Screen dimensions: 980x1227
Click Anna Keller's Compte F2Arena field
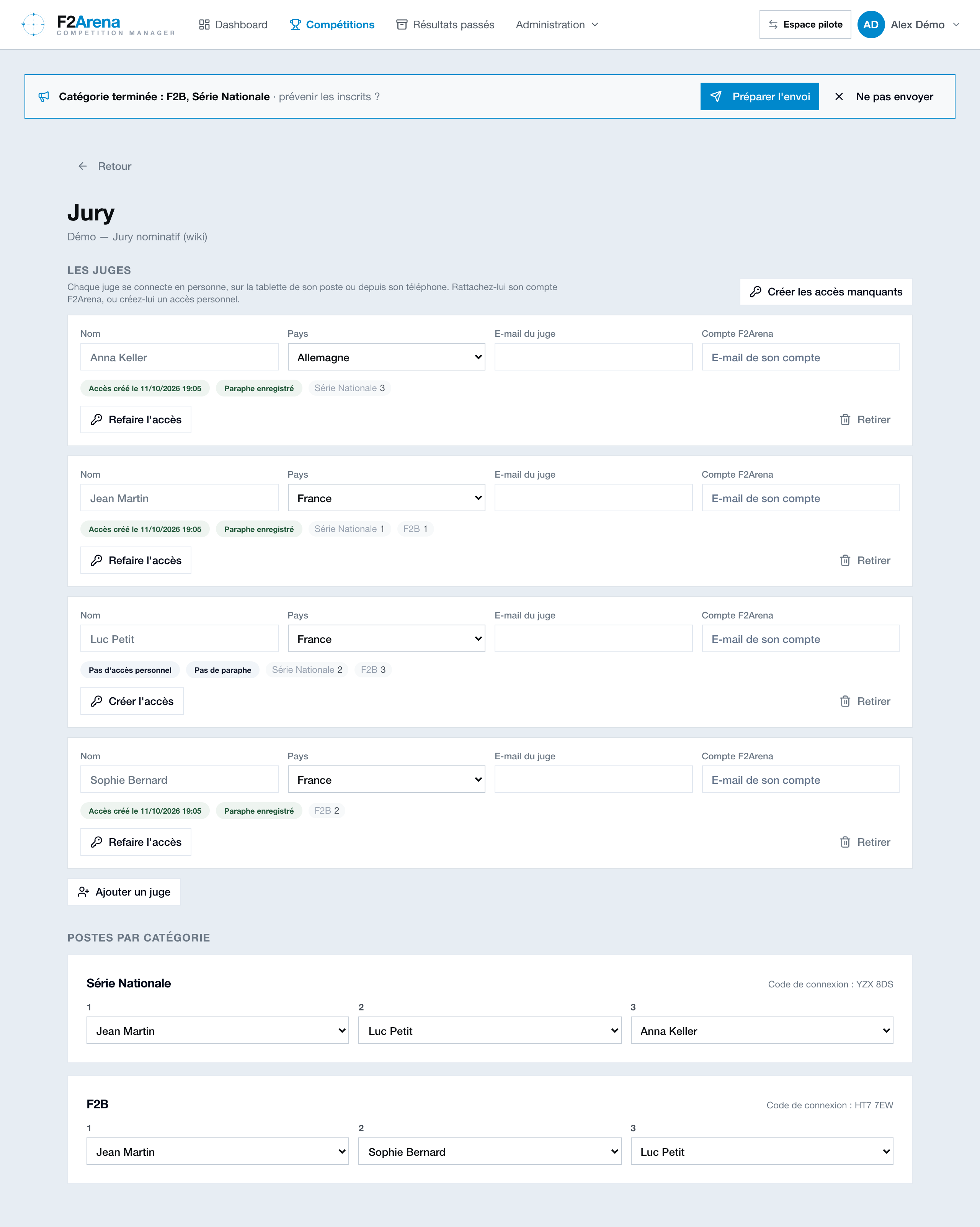pyautogui.click(x=801, y=357)
